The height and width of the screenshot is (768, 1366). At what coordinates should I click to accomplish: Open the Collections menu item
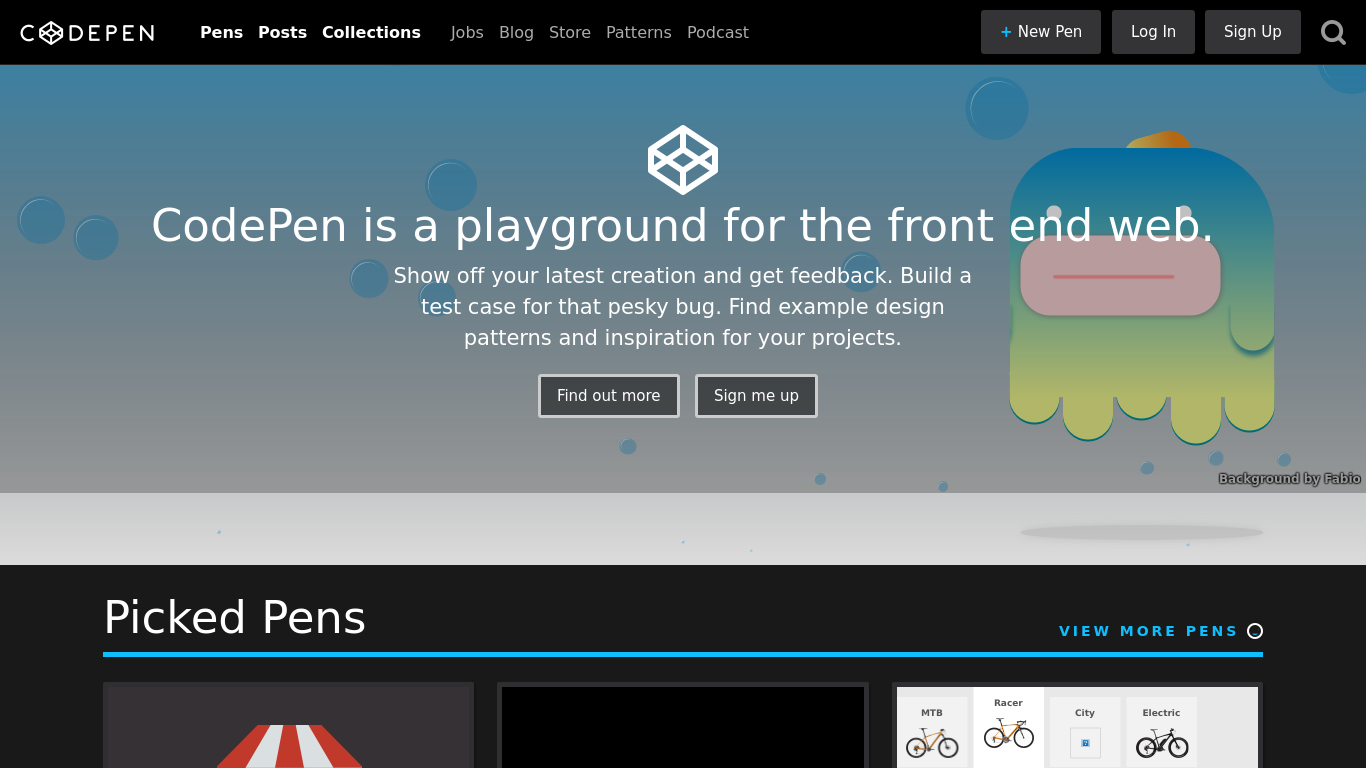tap(371, 32)
